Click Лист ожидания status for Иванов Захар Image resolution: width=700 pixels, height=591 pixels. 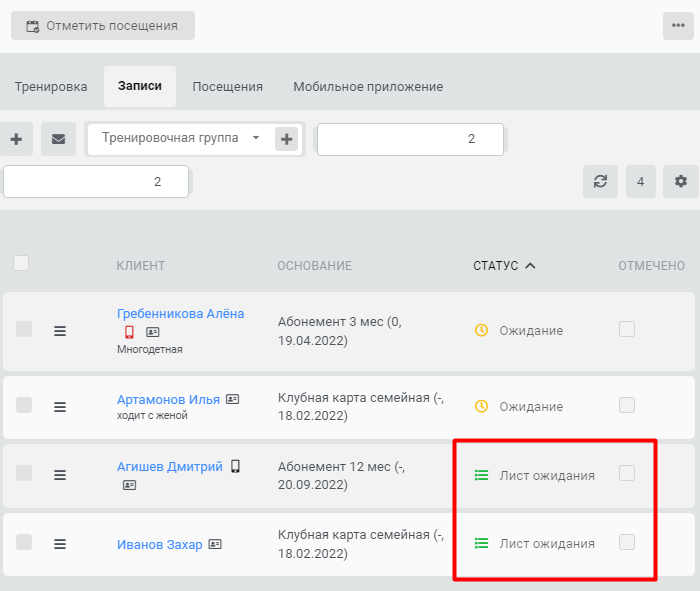[547, 544]
